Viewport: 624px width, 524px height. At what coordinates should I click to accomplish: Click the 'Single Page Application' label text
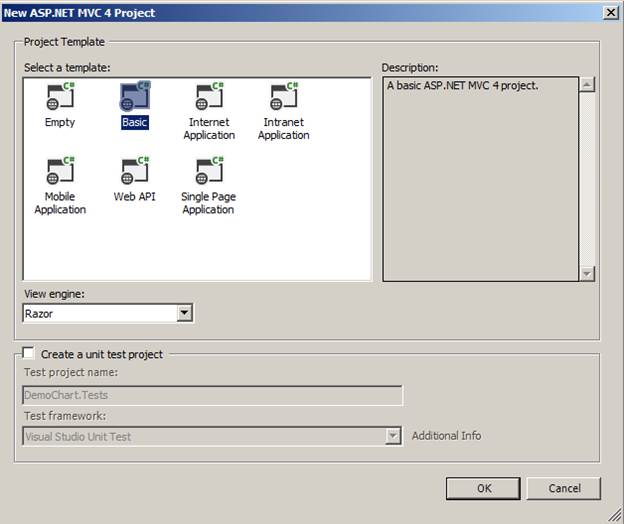pyautogui.click(x=209, y=203)
